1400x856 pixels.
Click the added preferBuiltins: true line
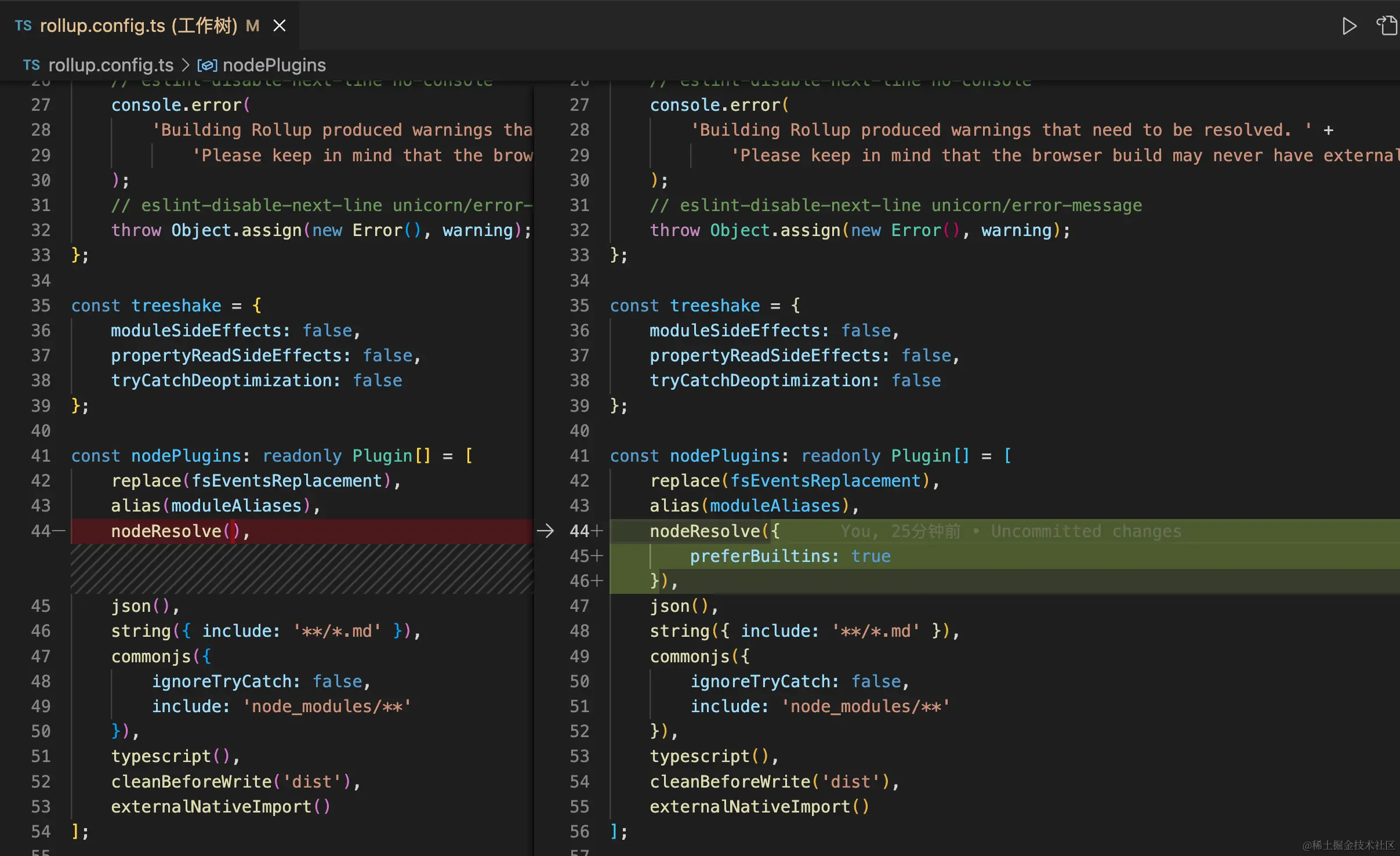tap(789, 556)
